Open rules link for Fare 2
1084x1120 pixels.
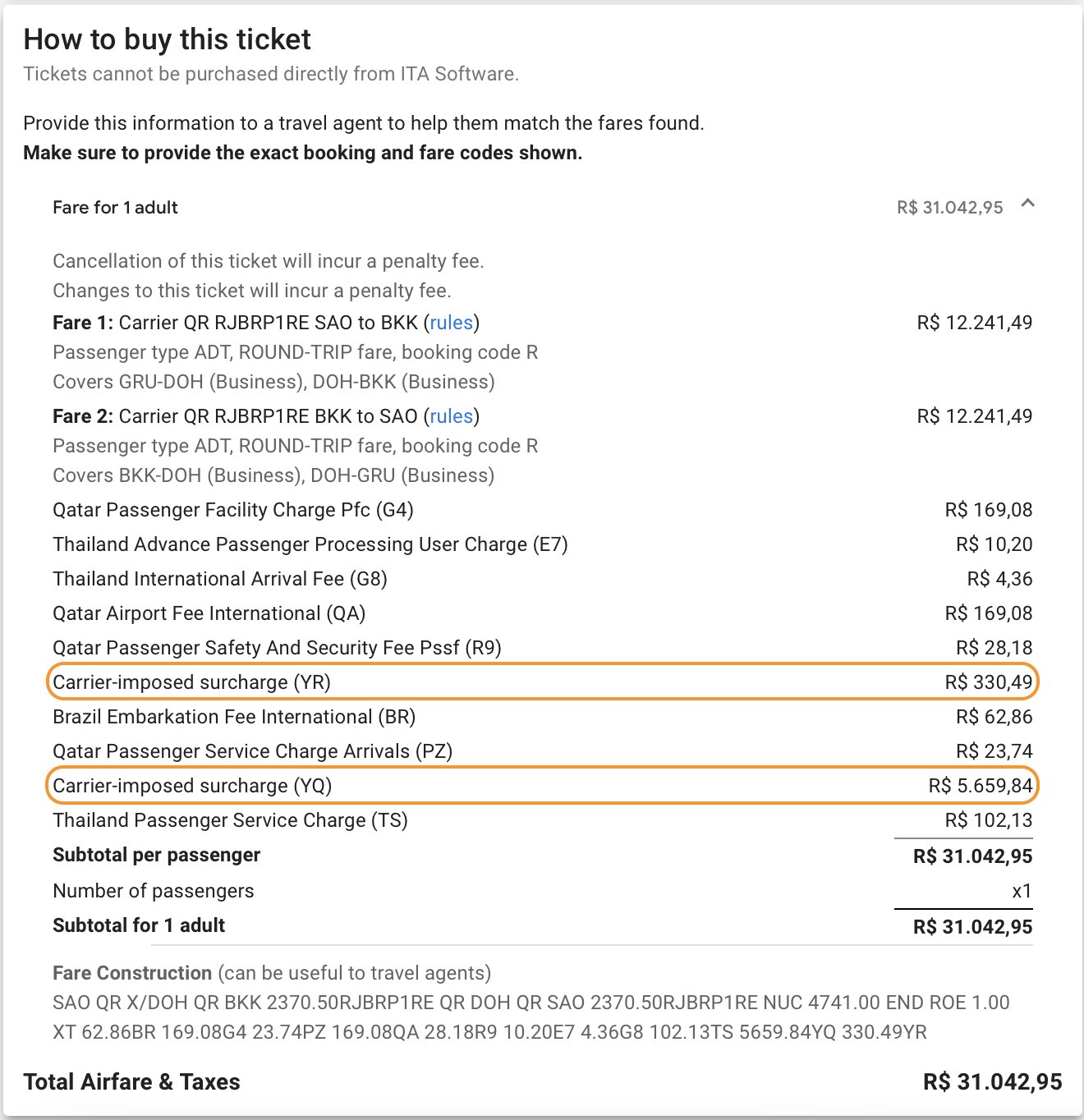[x=452, y=416]
